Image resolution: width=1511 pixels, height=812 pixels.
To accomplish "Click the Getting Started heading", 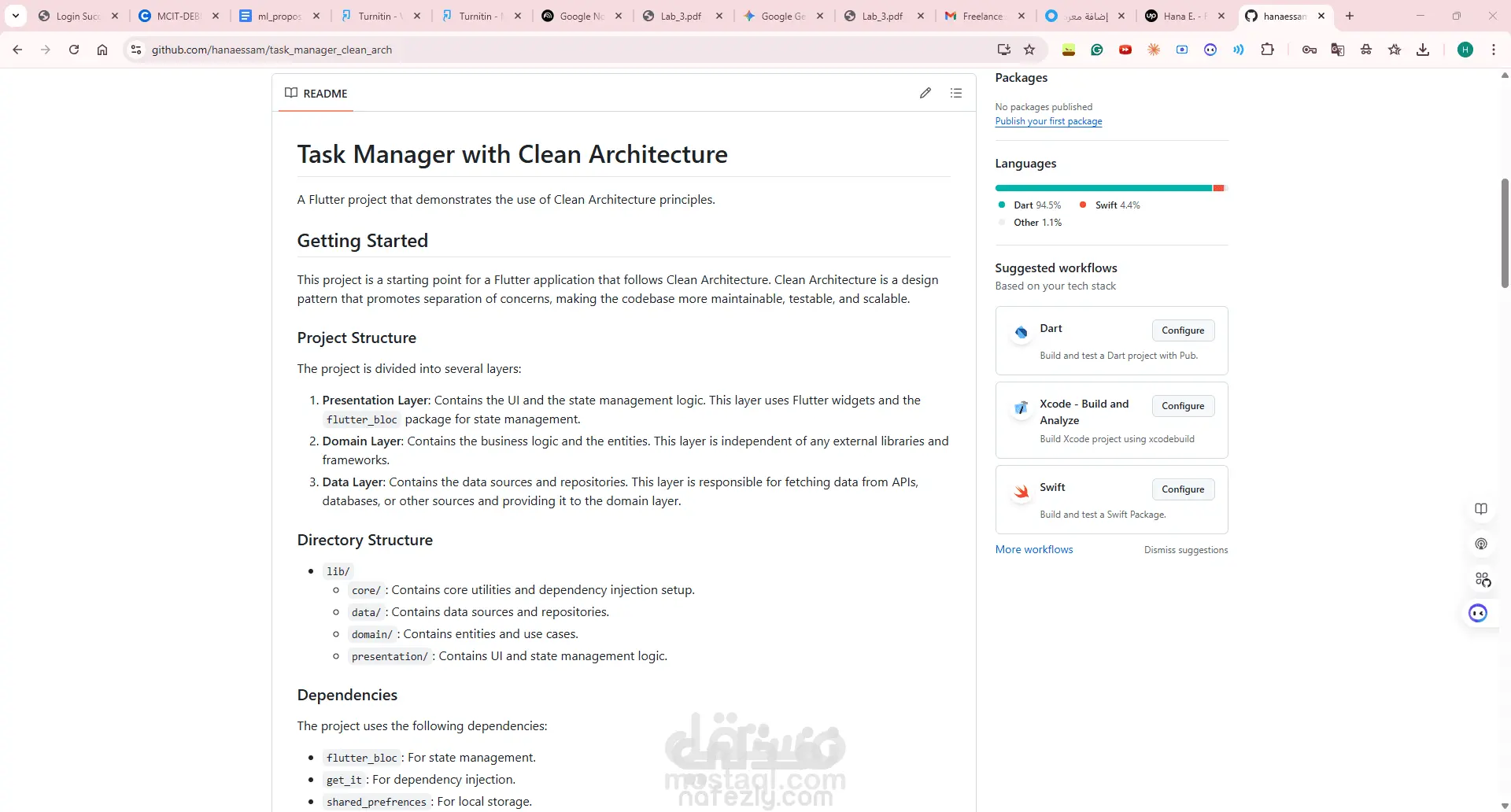I will tap(363, 241).
